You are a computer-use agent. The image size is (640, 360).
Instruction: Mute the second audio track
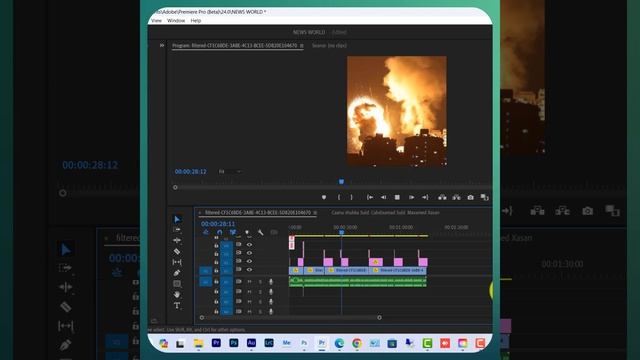(x=249, y=292)
